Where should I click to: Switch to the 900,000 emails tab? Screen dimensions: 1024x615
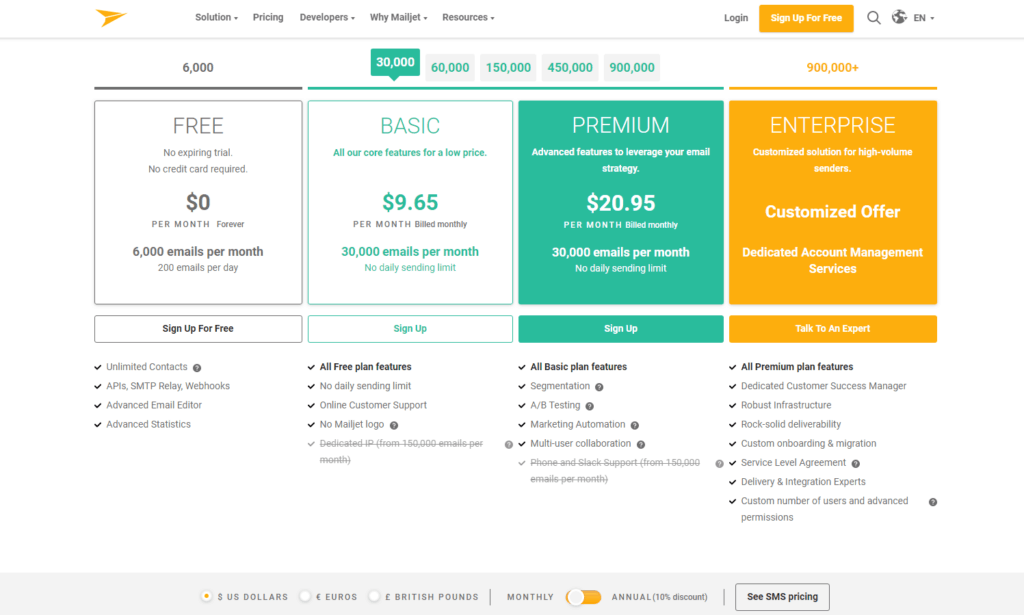(x=632, y=67)
